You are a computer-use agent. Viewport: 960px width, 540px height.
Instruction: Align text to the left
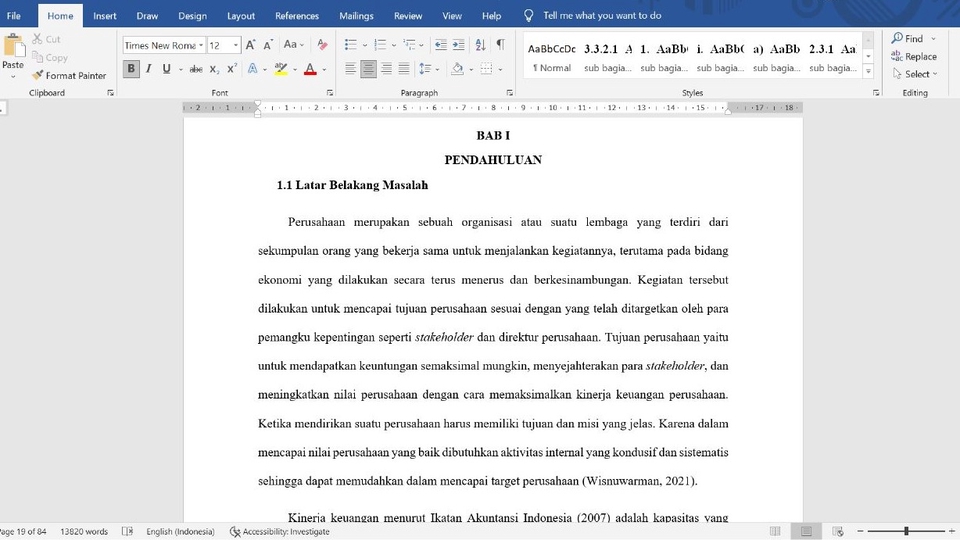pos(350,69)
